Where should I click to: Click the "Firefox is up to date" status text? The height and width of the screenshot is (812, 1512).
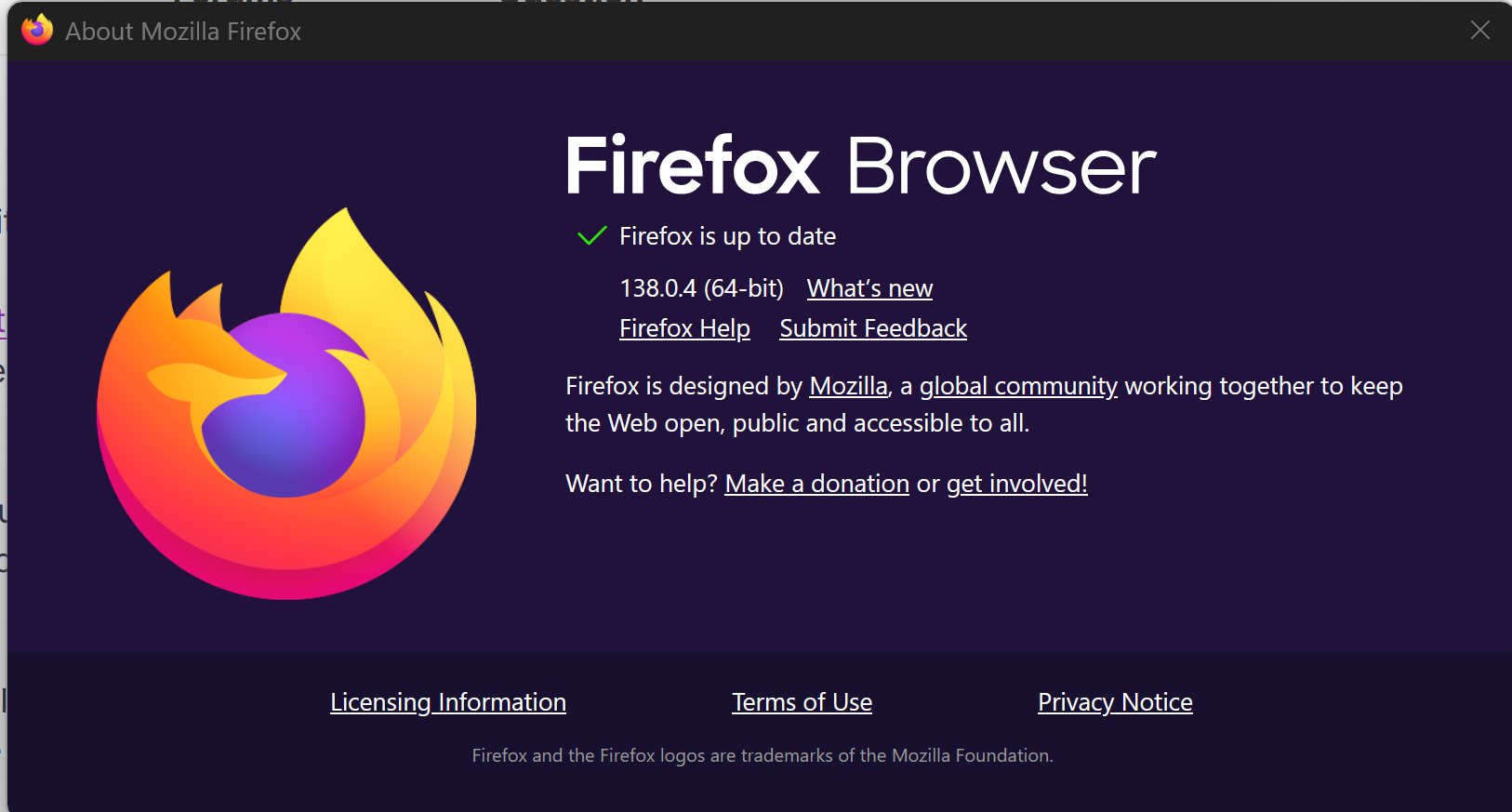click(727, 236)
